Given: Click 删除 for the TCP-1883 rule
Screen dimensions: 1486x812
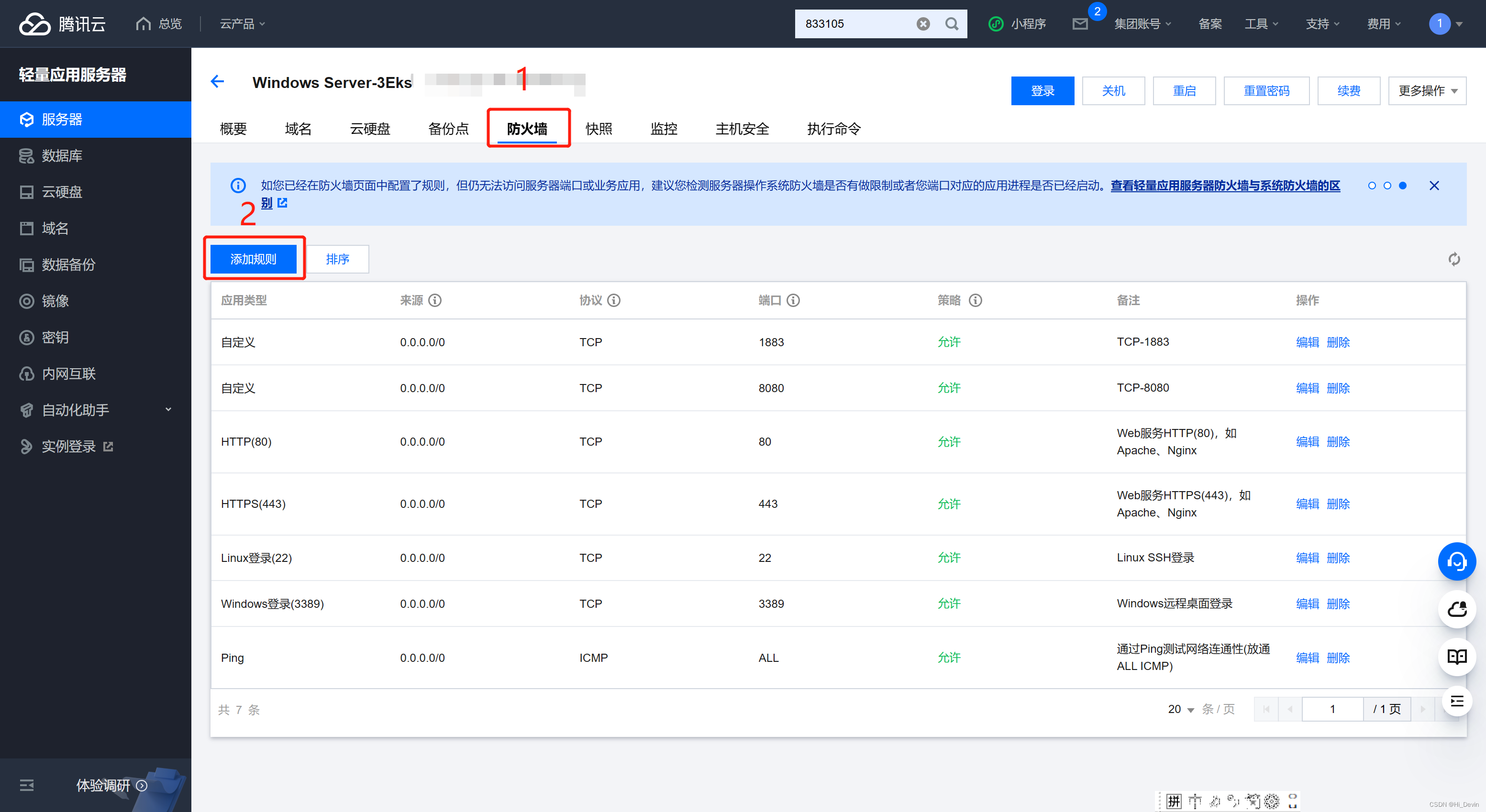Looking at the screenshot, I should tap(1338, 342).
